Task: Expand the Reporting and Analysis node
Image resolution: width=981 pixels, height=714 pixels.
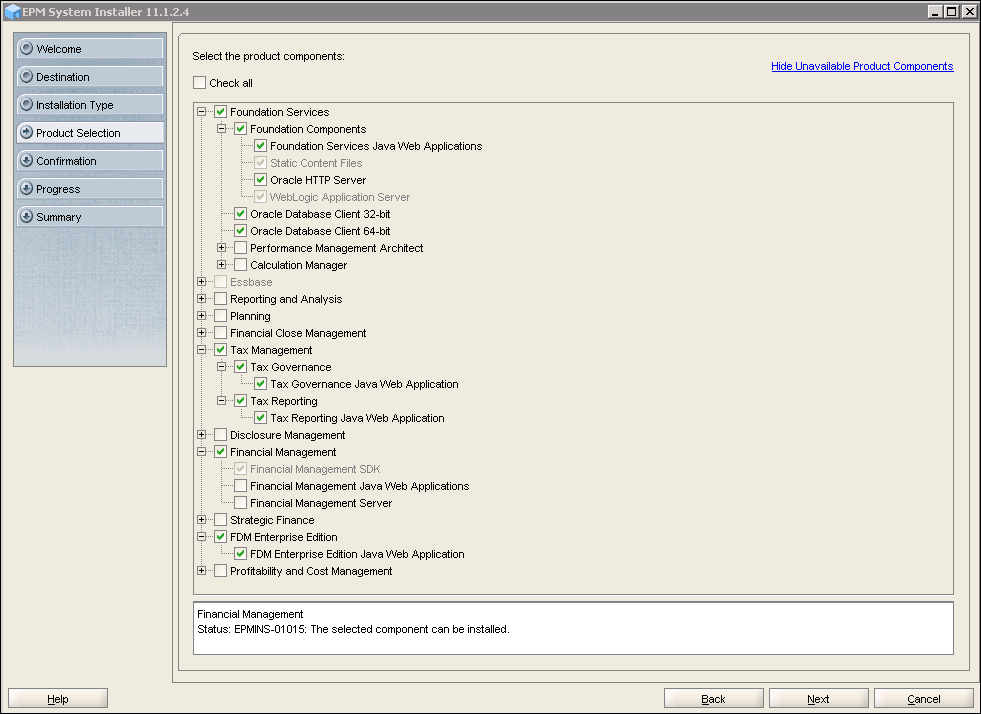Action: (201, 298)
